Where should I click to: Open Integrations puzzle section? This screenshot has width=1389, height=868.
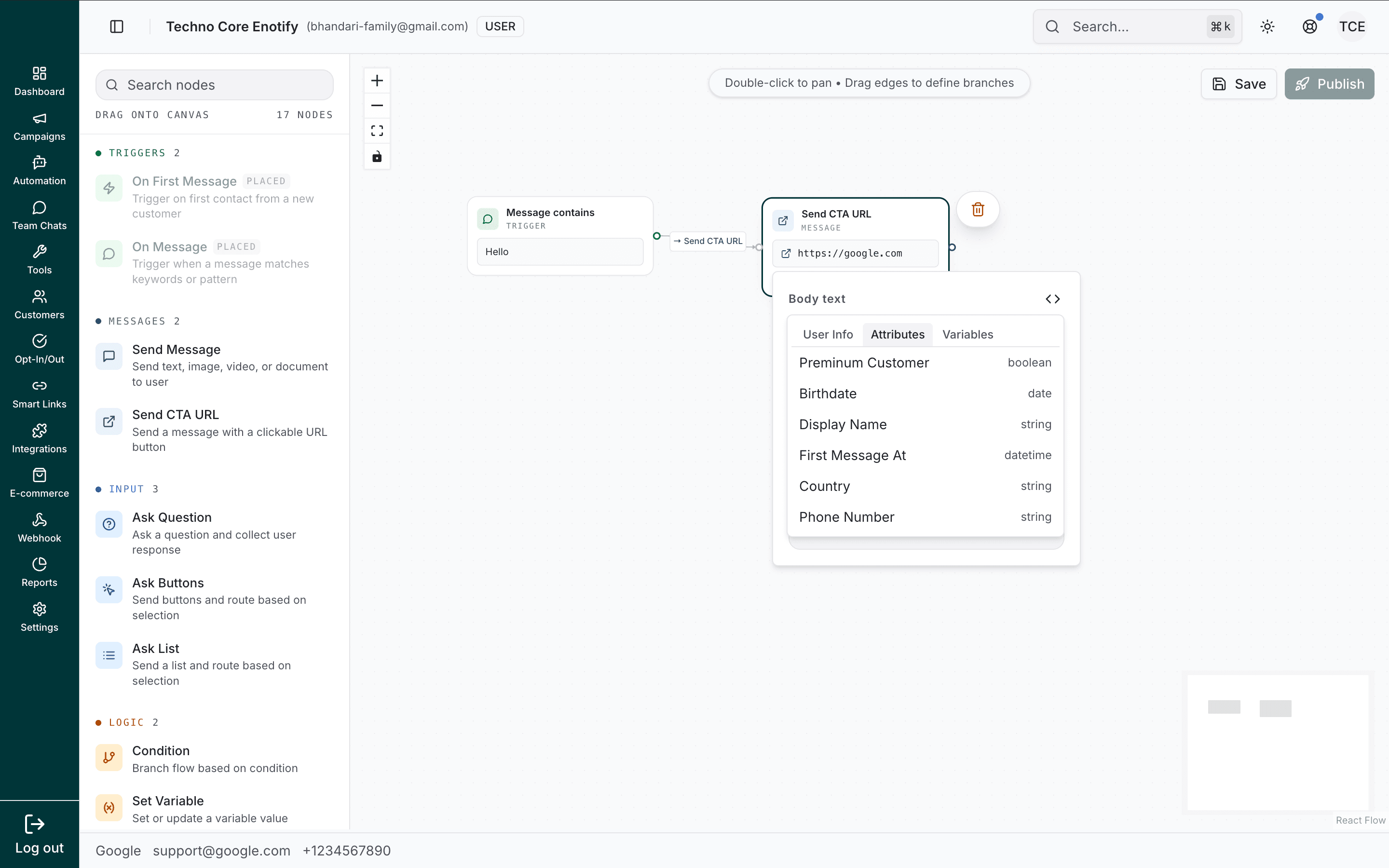point(39,439)
